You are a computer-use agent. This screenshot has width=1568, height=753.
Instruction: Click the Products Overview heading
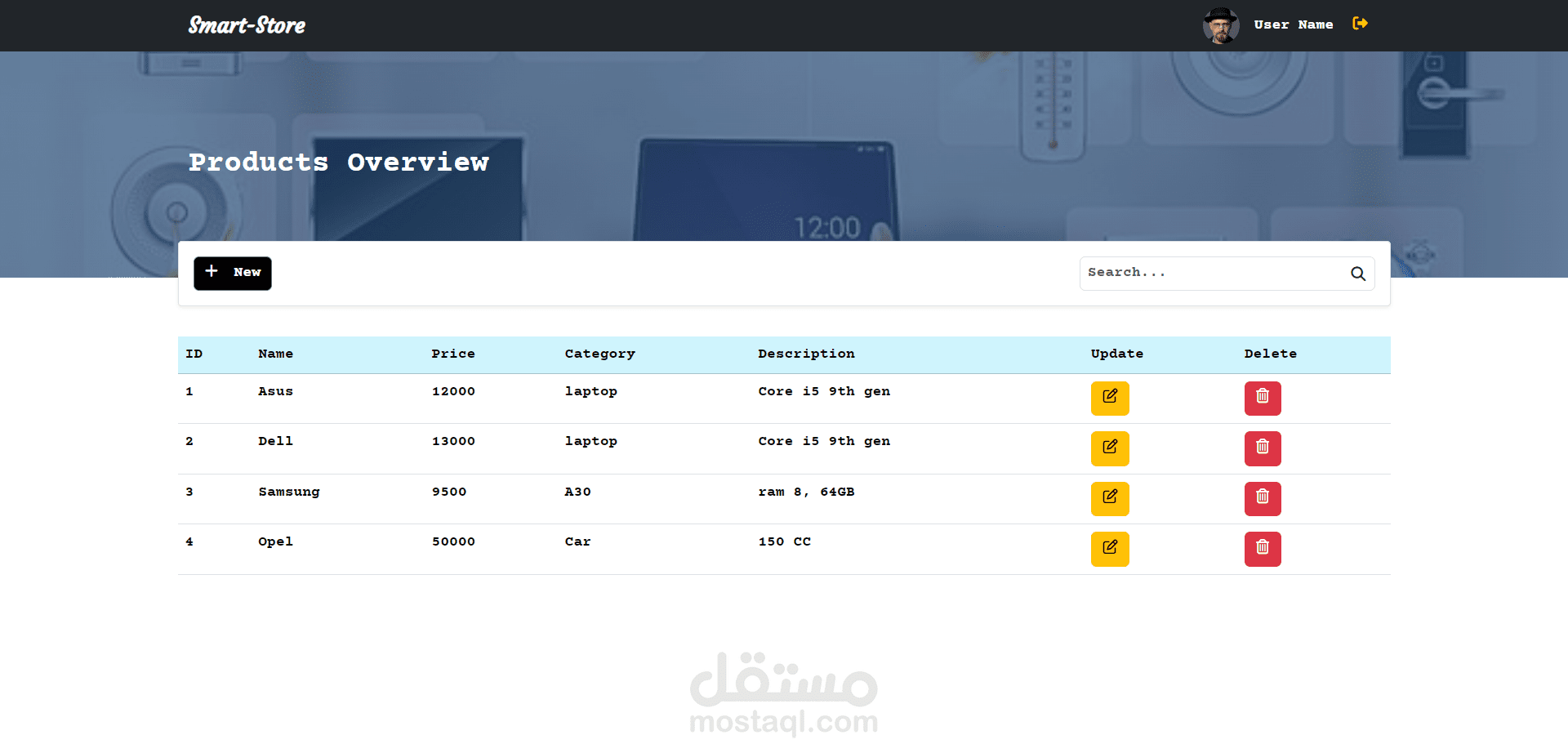pyautogui.click(x=338, y=162)
